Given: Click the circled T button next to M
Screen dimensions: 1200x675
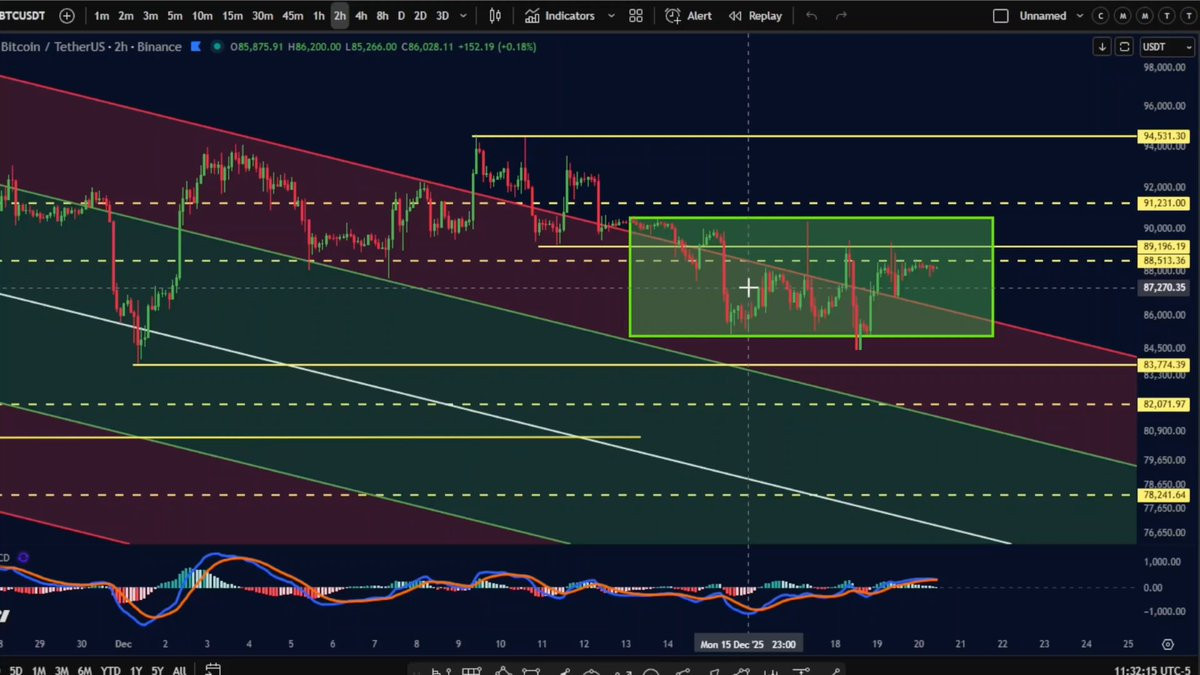Looking at the screenshot, I should pos(1167,16).
